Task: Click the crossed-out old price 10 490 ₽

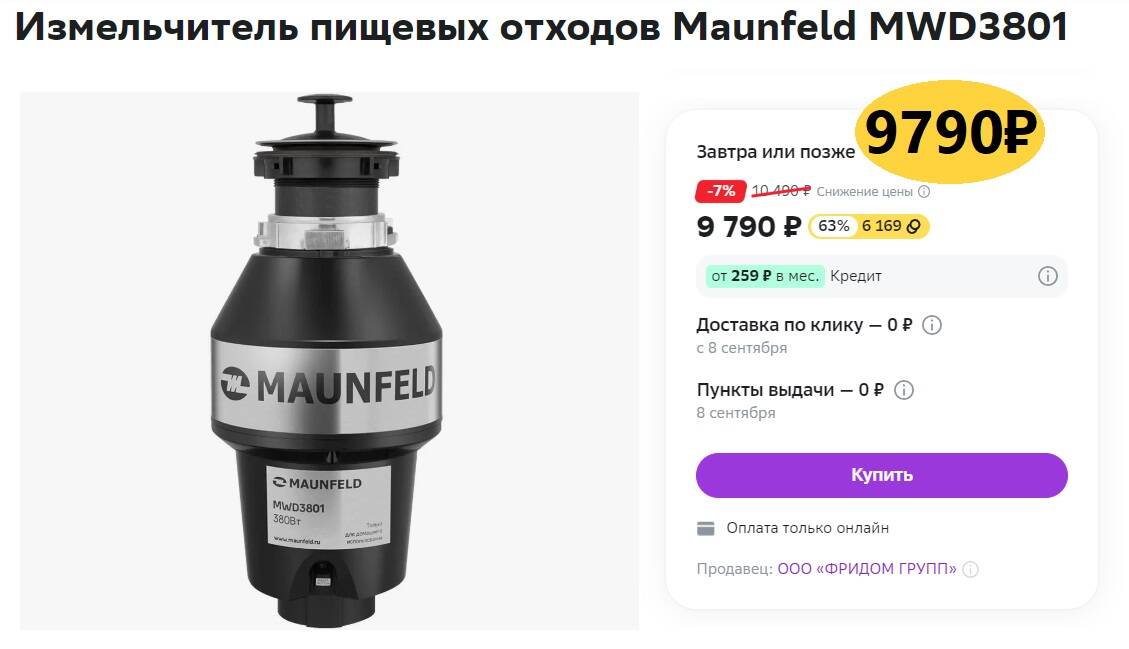Action: [x=781, y=191]
